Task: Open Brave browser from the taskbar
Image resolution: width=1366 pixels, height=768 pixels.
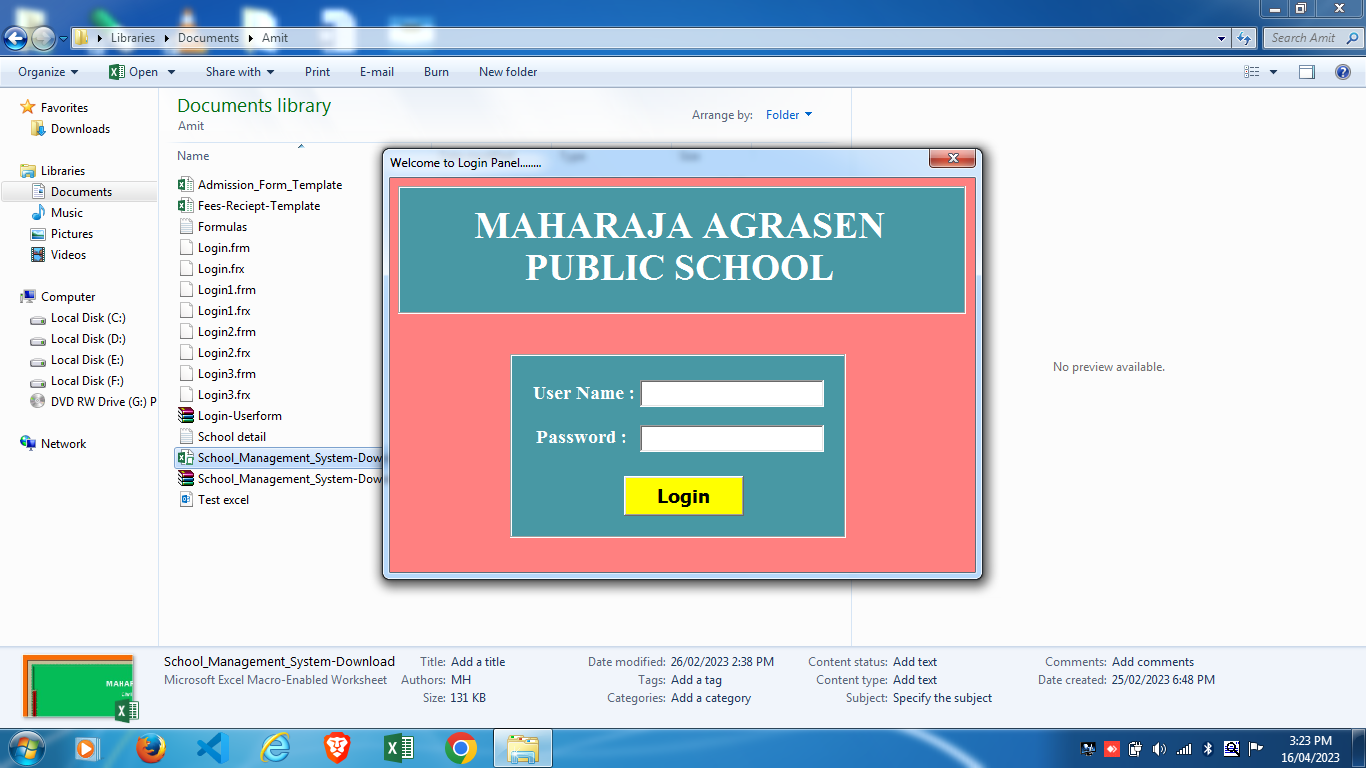Action: click(337, 748)
